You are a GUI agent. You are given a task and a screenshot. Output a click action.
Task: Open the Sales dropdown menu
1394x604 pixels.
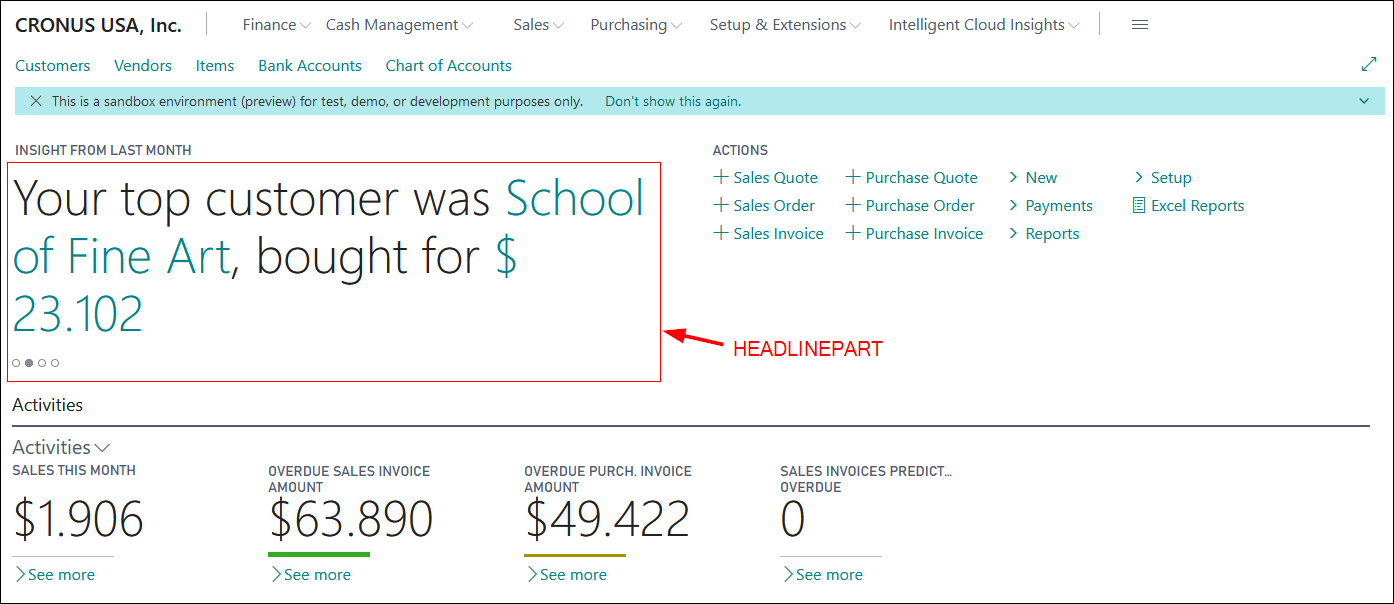click(539, 25)
